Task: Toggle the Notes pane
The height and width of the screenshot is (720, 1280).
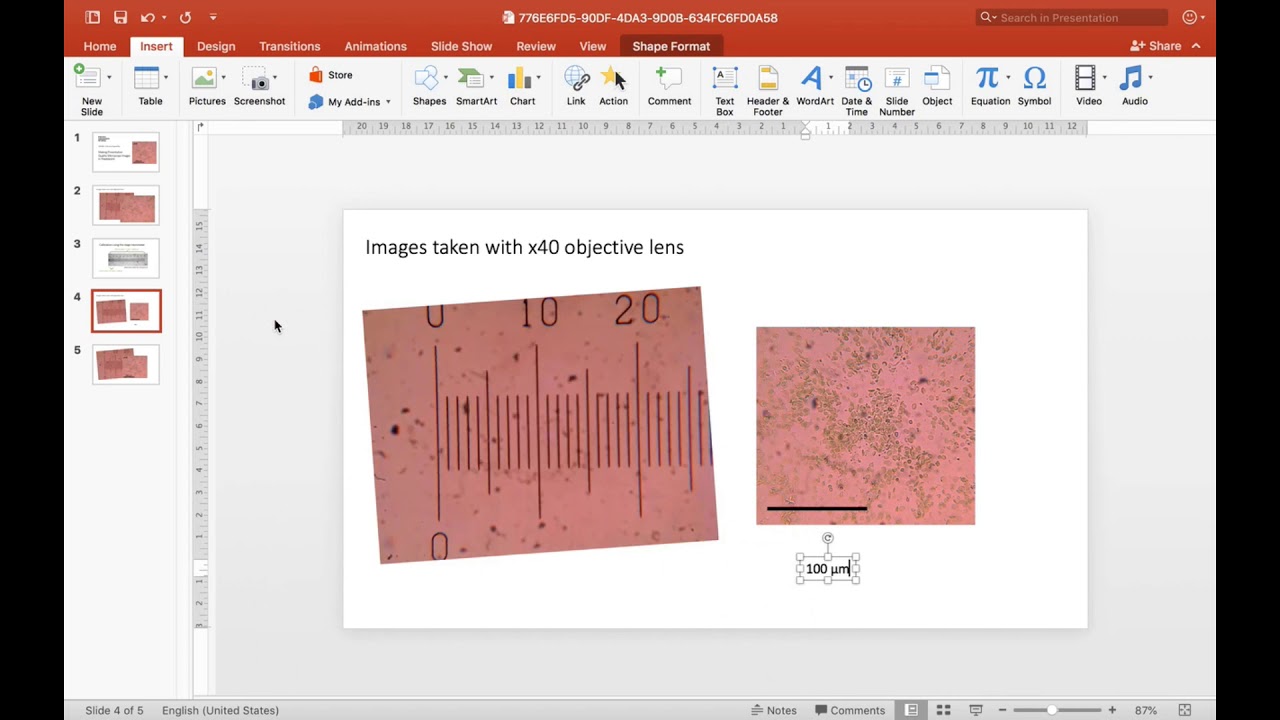Action: coord(774,710)
